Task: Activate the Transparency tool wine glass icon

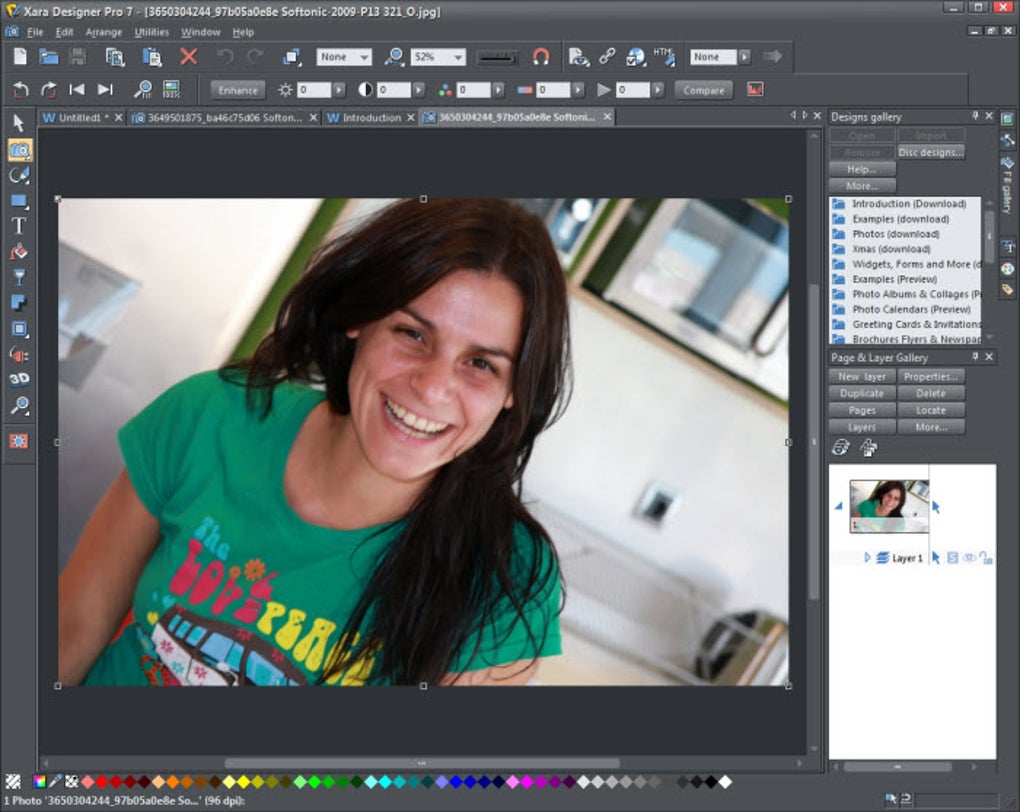Action: [19, 277]
